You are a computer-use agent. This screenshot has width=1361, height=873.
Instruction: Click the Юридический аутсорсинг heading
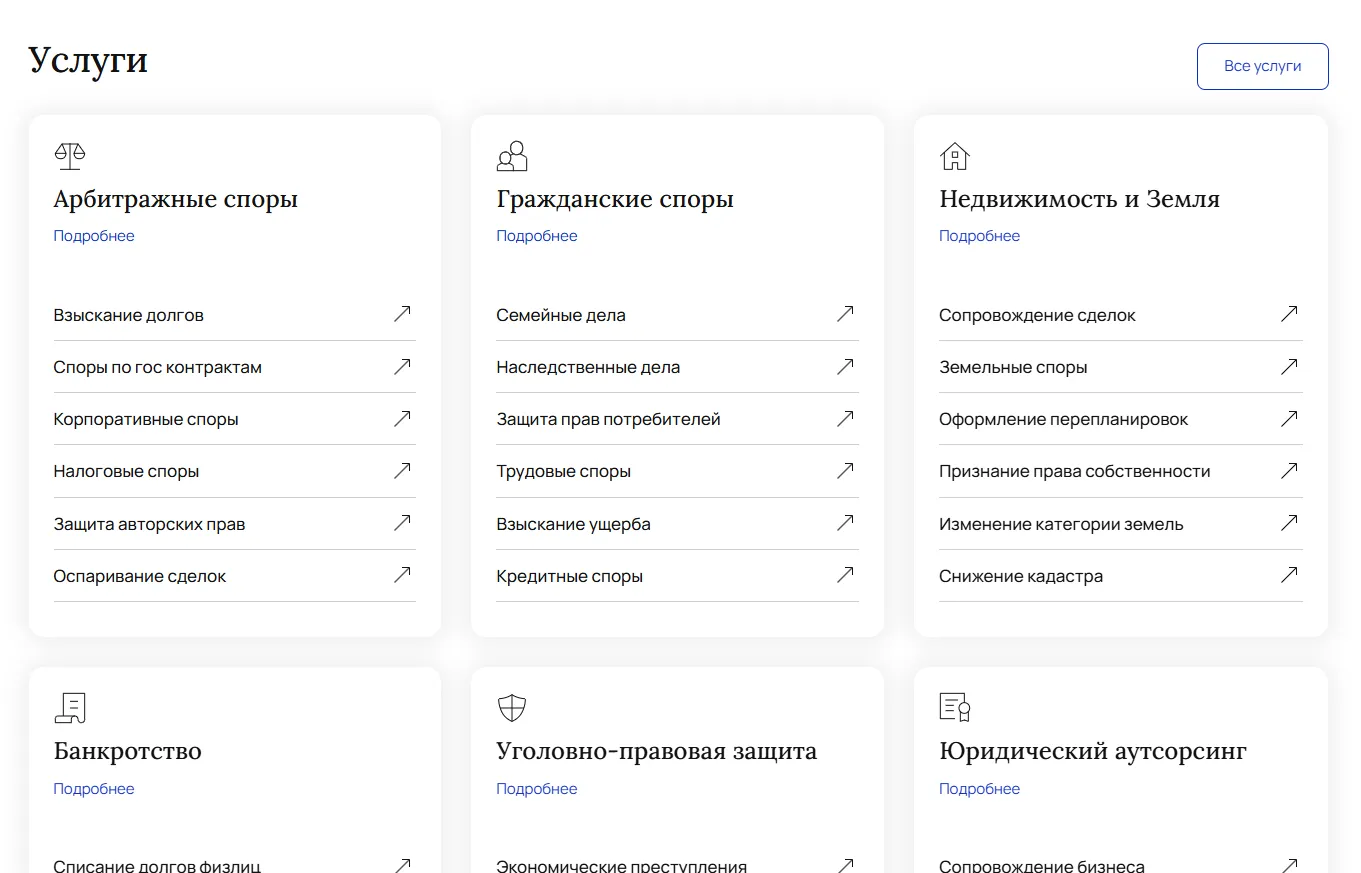(x=1093, y=751)
